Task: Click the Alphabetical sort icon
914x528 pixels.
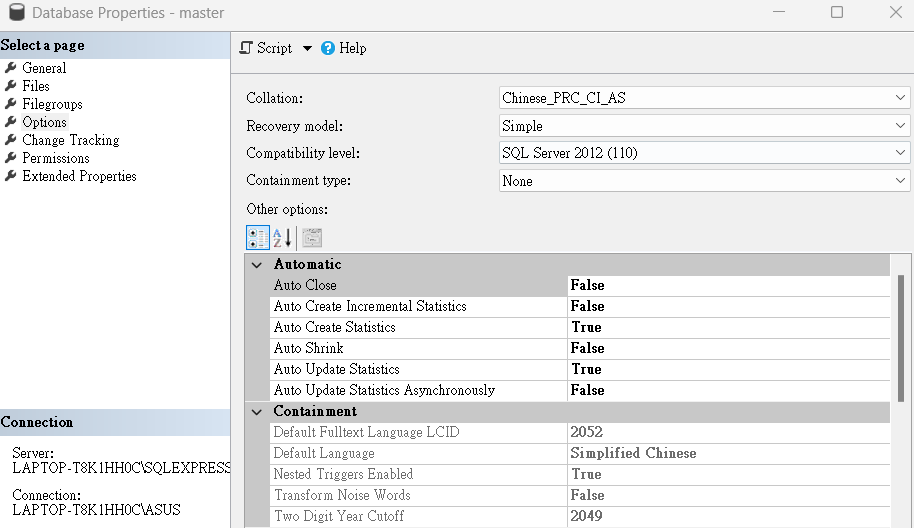Action: (x=283, y=238)
